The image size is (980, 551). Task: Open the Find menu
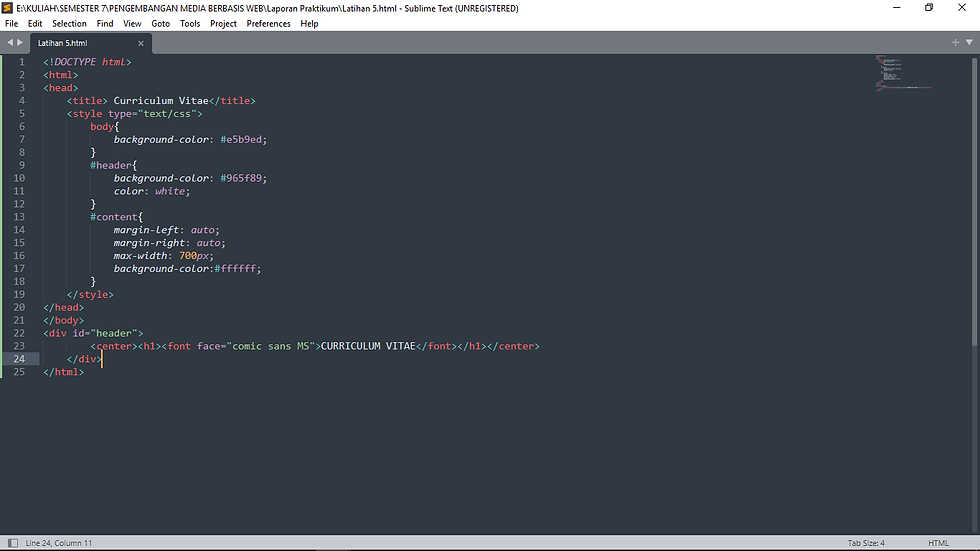tap(105, 24)
